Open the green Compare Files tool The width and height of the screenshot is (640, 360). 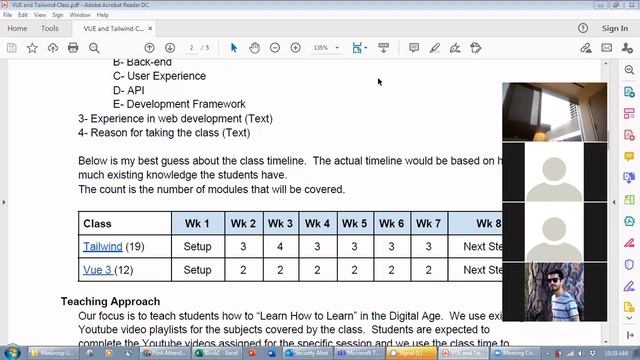coord(629,200)
